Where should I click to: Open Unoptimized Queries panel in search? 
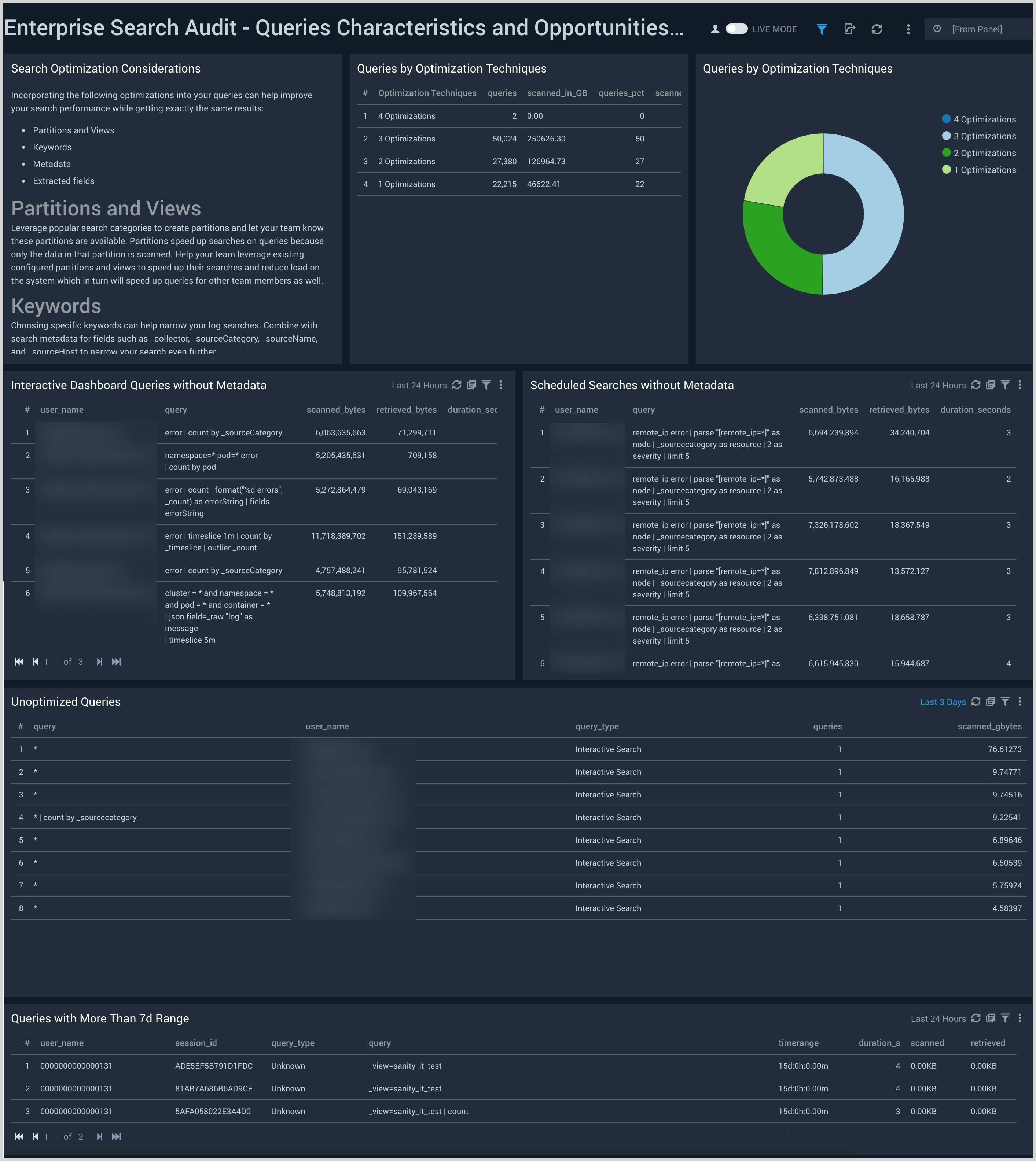click(x=991, y=702)
